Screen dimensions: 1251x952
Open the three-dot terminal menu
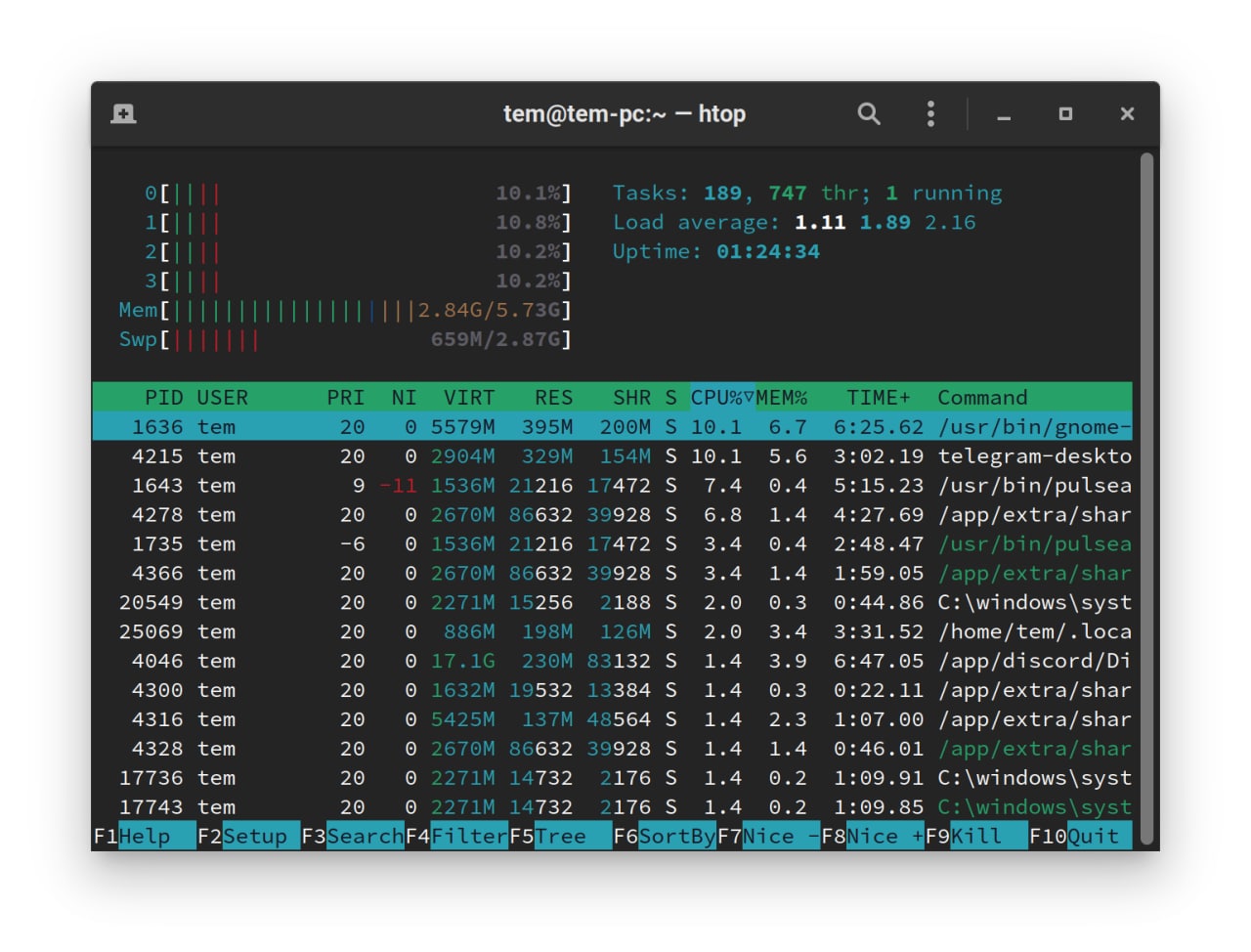(930, 113)
